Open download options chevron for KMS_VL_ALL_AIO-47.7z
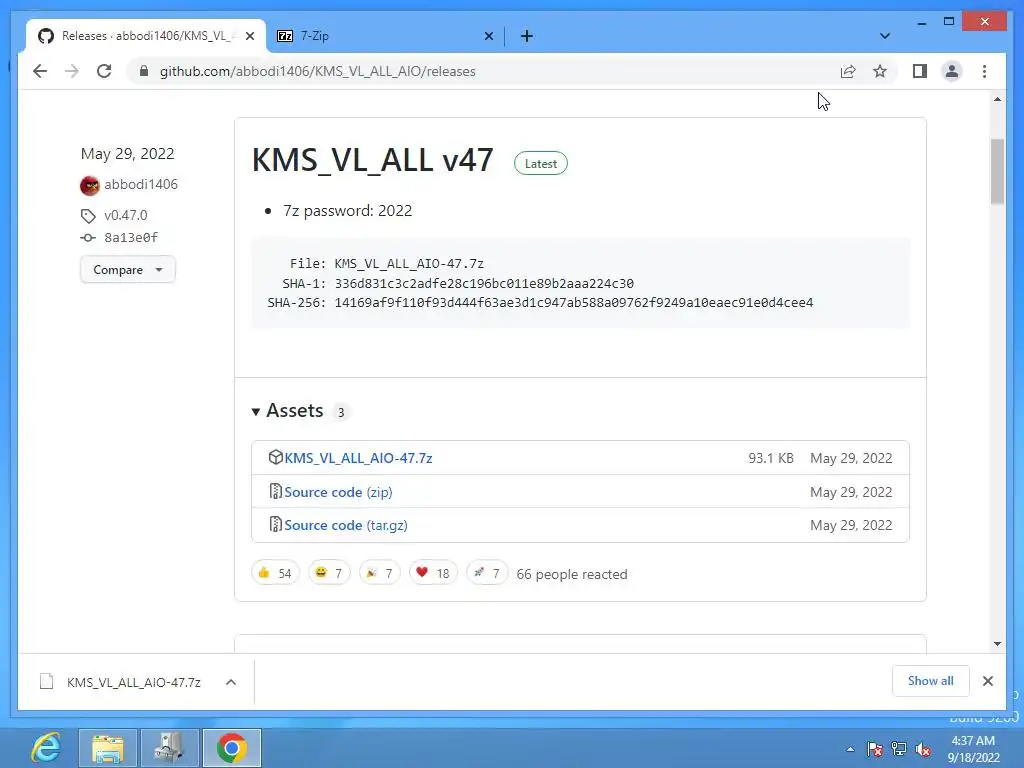The width and height of the screenshot is (1024, 768). coord(231,682)
